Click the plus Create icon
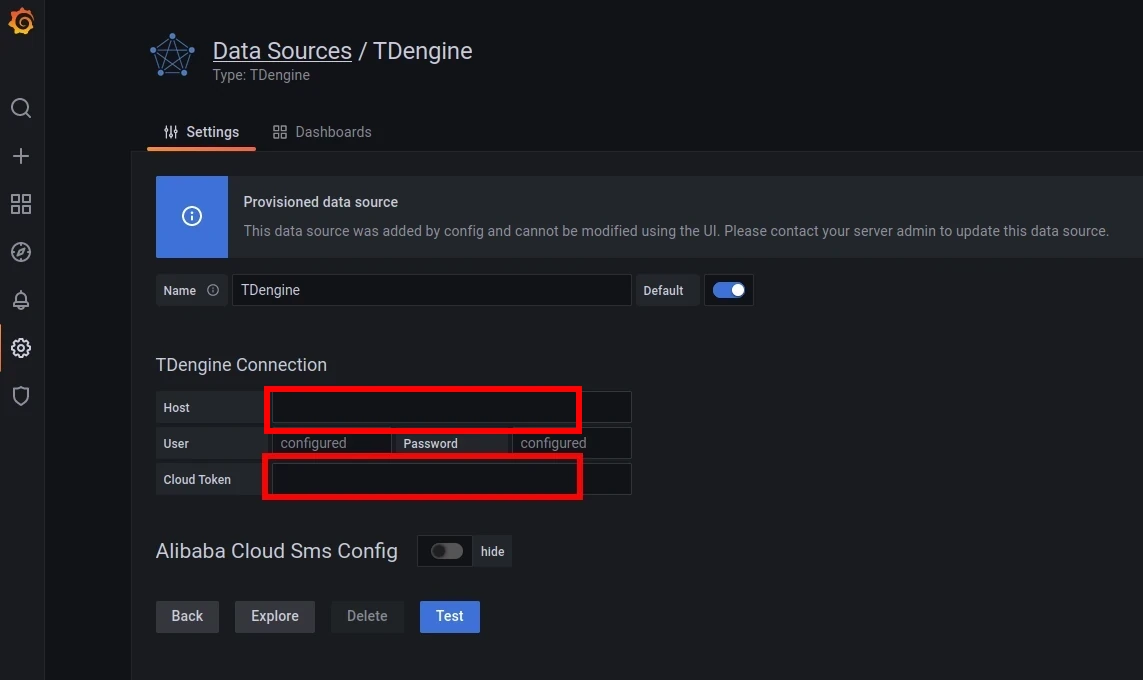The height and width of the screenshot is (680, 1143). click(x=21, y=156)
